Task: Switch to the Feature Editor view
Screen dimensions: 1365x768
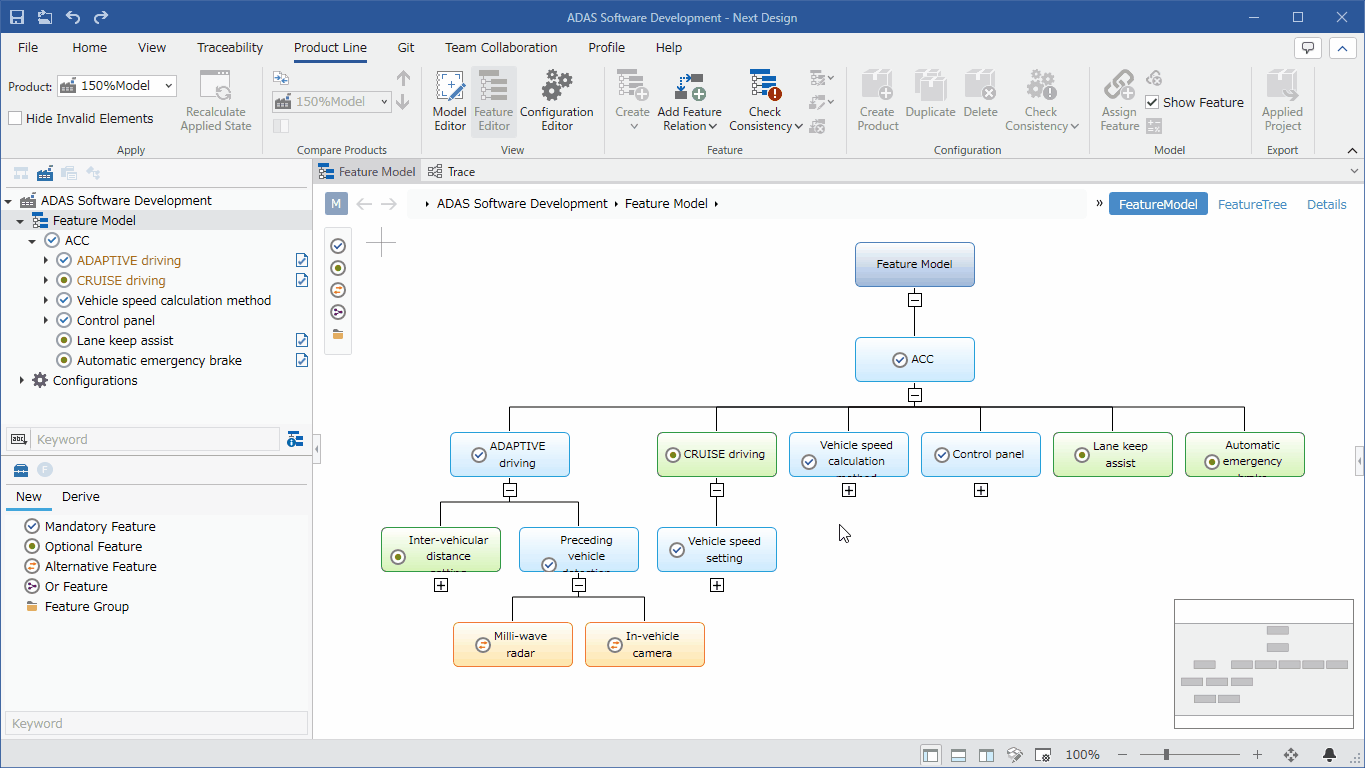Action: click(x=494, y=101)
